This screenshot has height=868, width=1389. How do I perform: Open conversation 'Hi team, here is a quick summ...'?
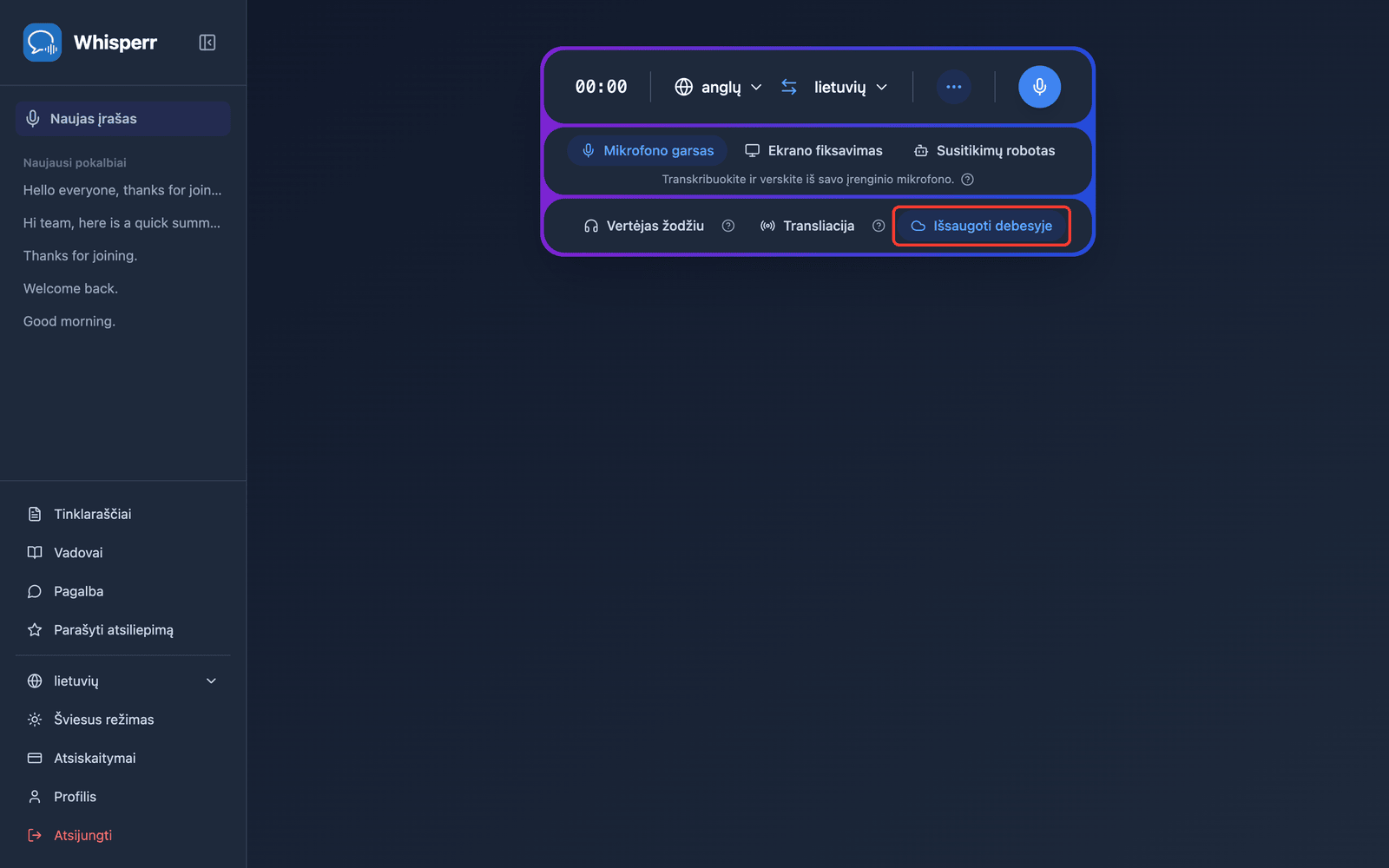[x=122, y=223]
